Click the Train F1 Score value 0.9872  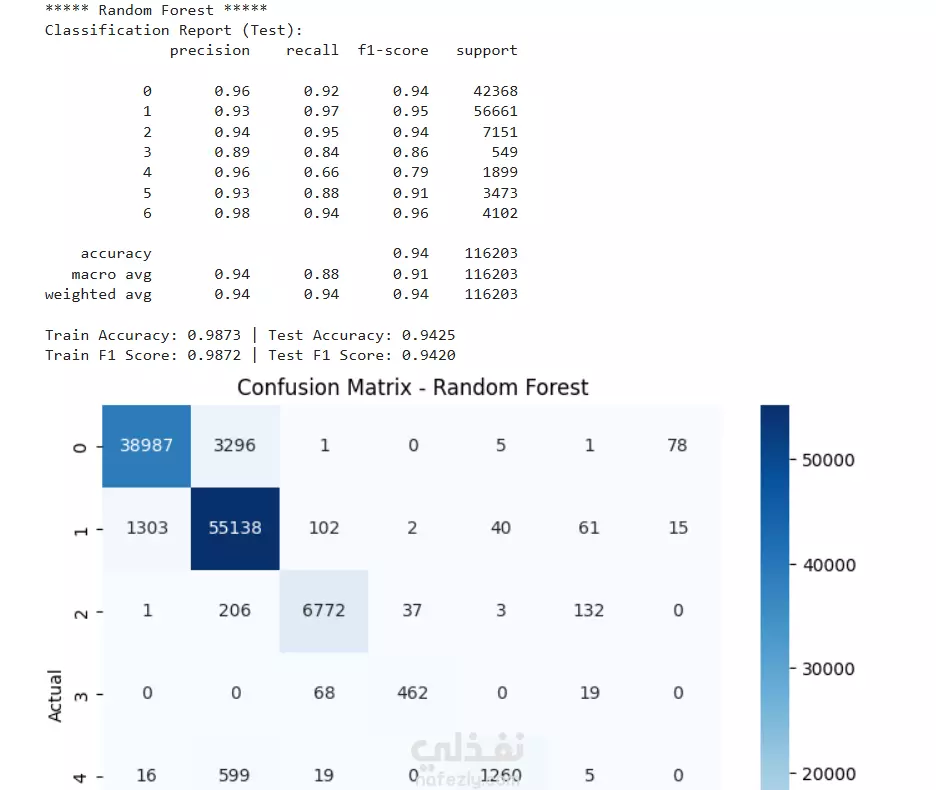click(x=214, y=356)
